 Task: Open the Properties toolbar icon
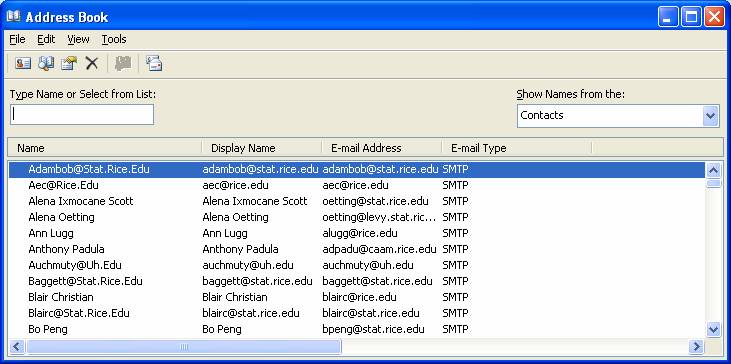point(69,63)
